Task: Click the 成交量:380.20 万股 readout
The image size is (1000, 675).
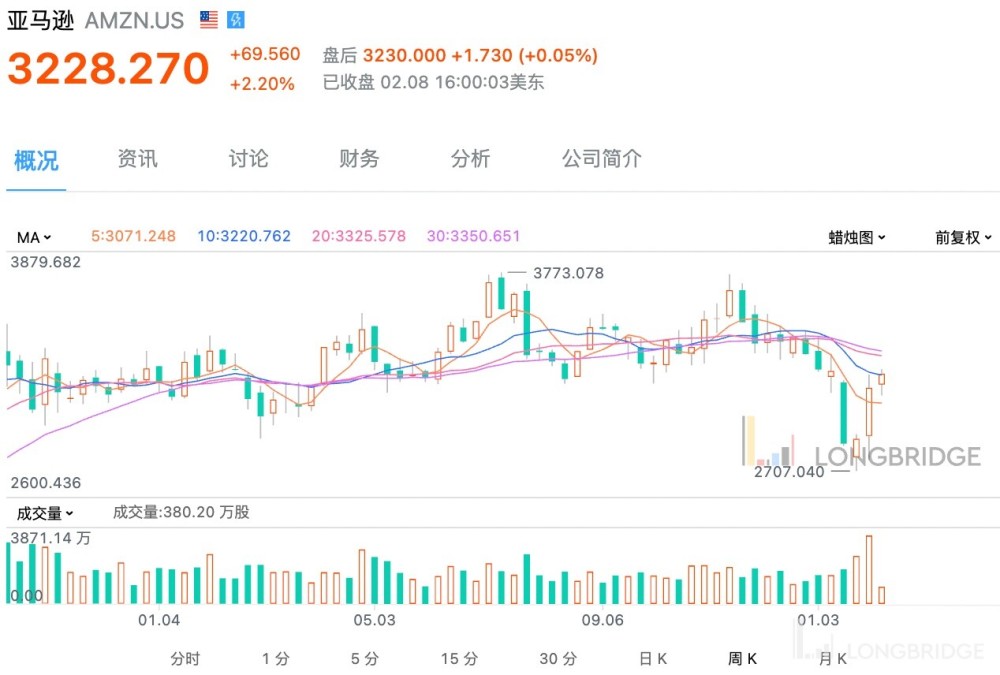Action: point(181,512)
